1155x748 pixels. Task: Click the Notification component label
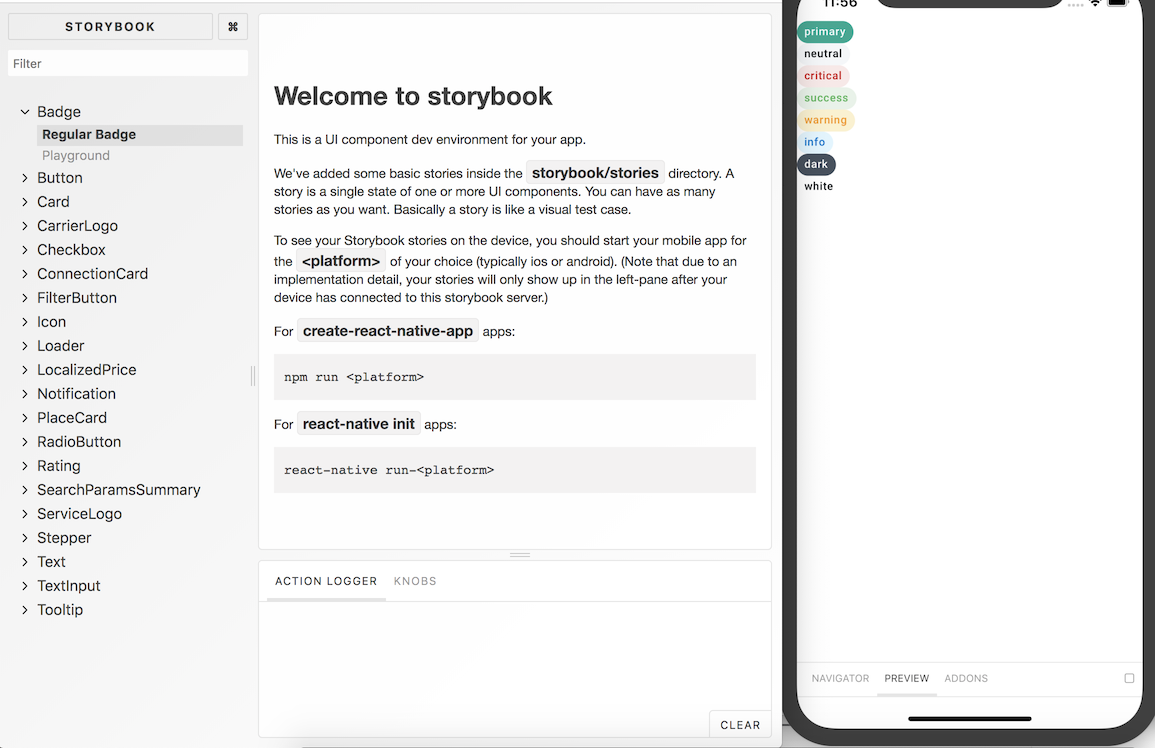77,394
